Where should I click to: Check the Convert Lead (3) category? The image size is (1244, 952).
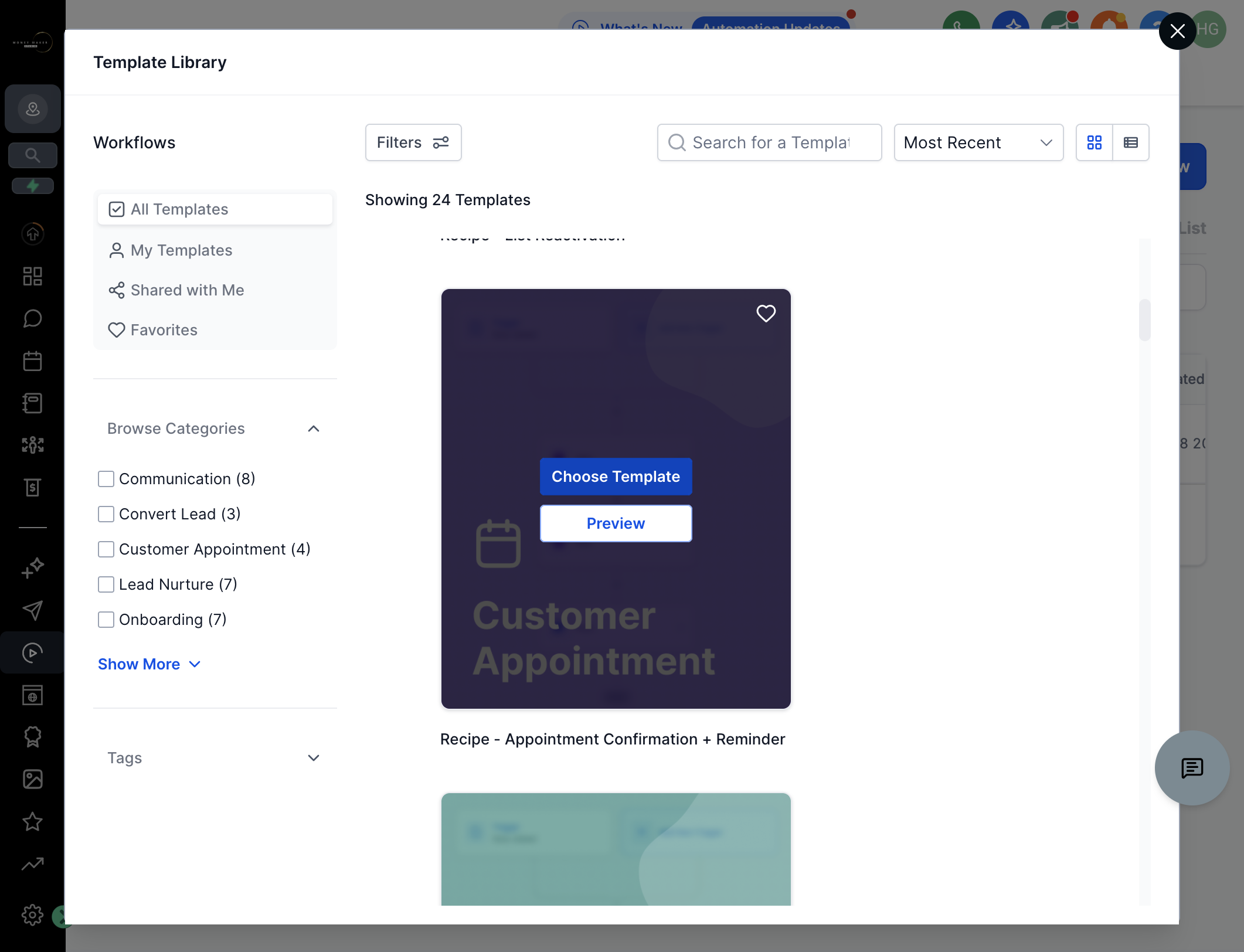[x=106, y=514]
